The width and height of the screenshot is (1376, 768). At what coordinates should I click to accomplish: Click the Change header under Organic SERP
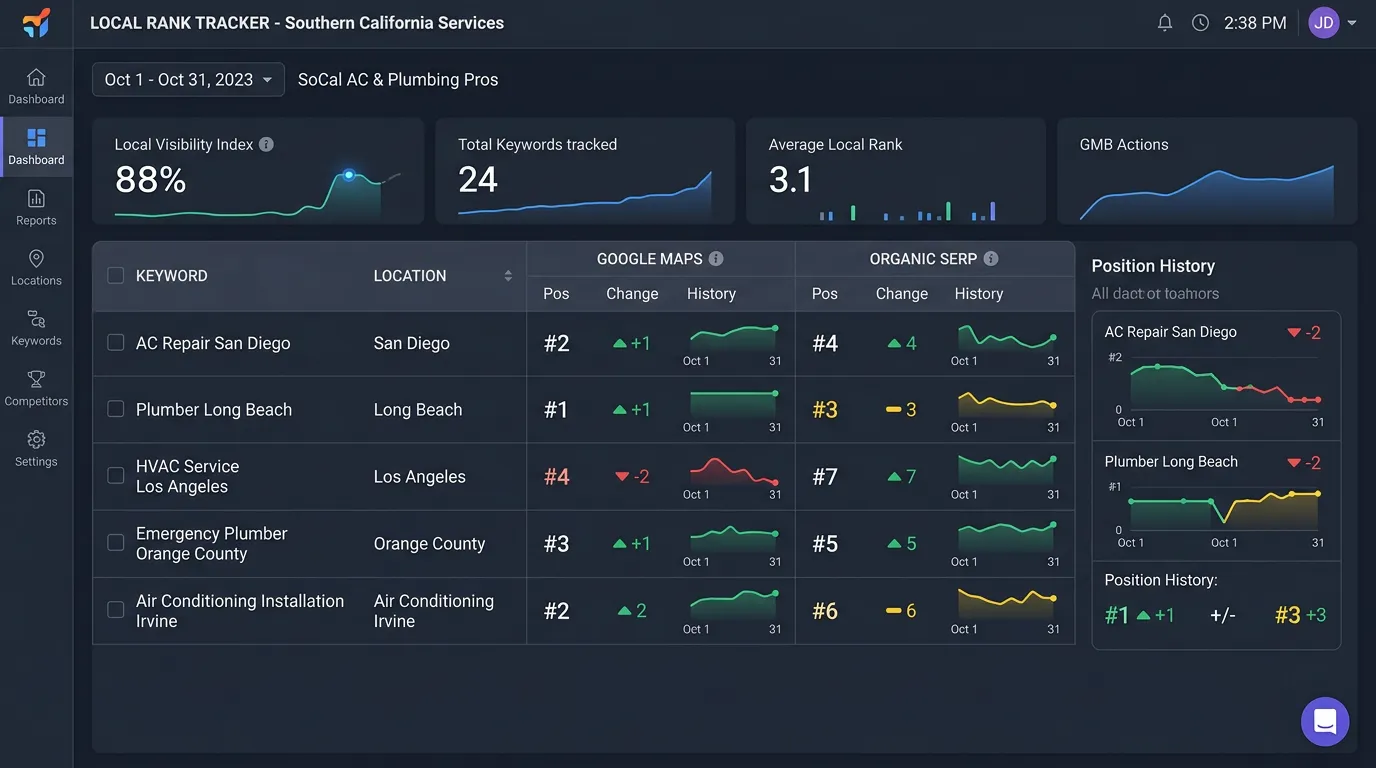tap(902, 294)
